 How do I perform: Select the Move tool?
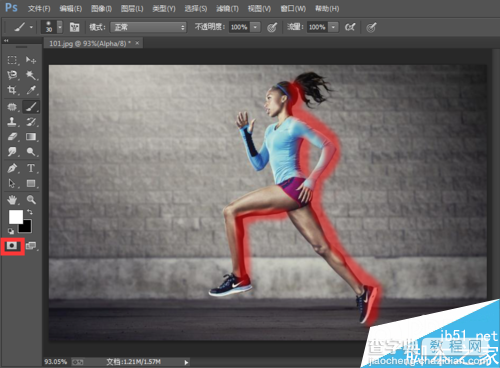click(31, 60)
